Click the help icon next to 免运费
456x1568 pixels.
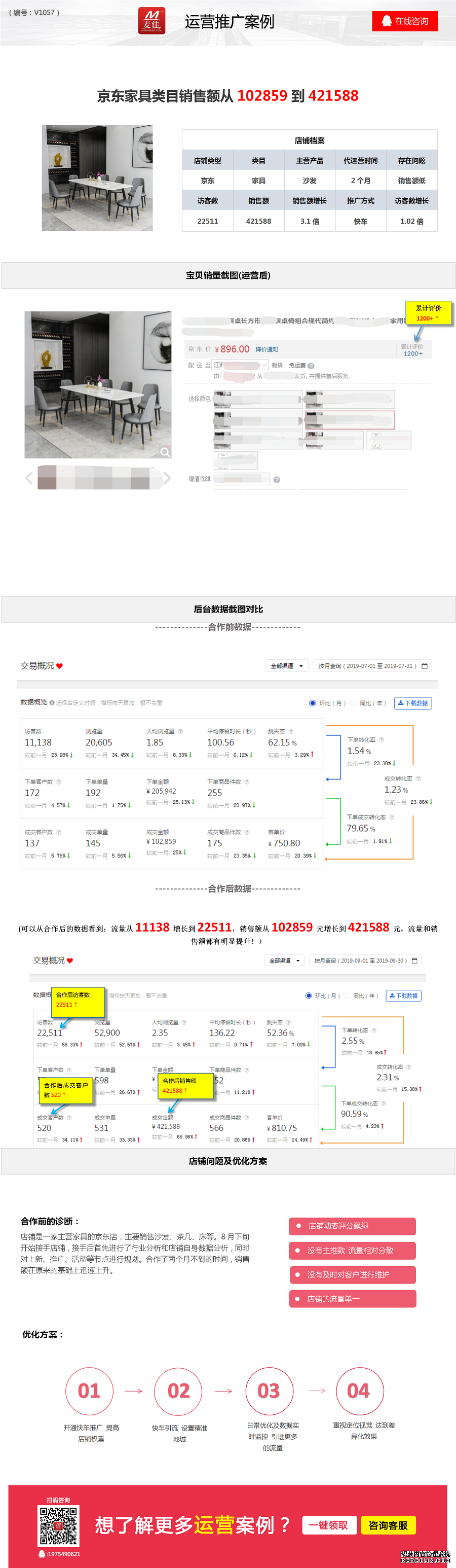point(311,366)
